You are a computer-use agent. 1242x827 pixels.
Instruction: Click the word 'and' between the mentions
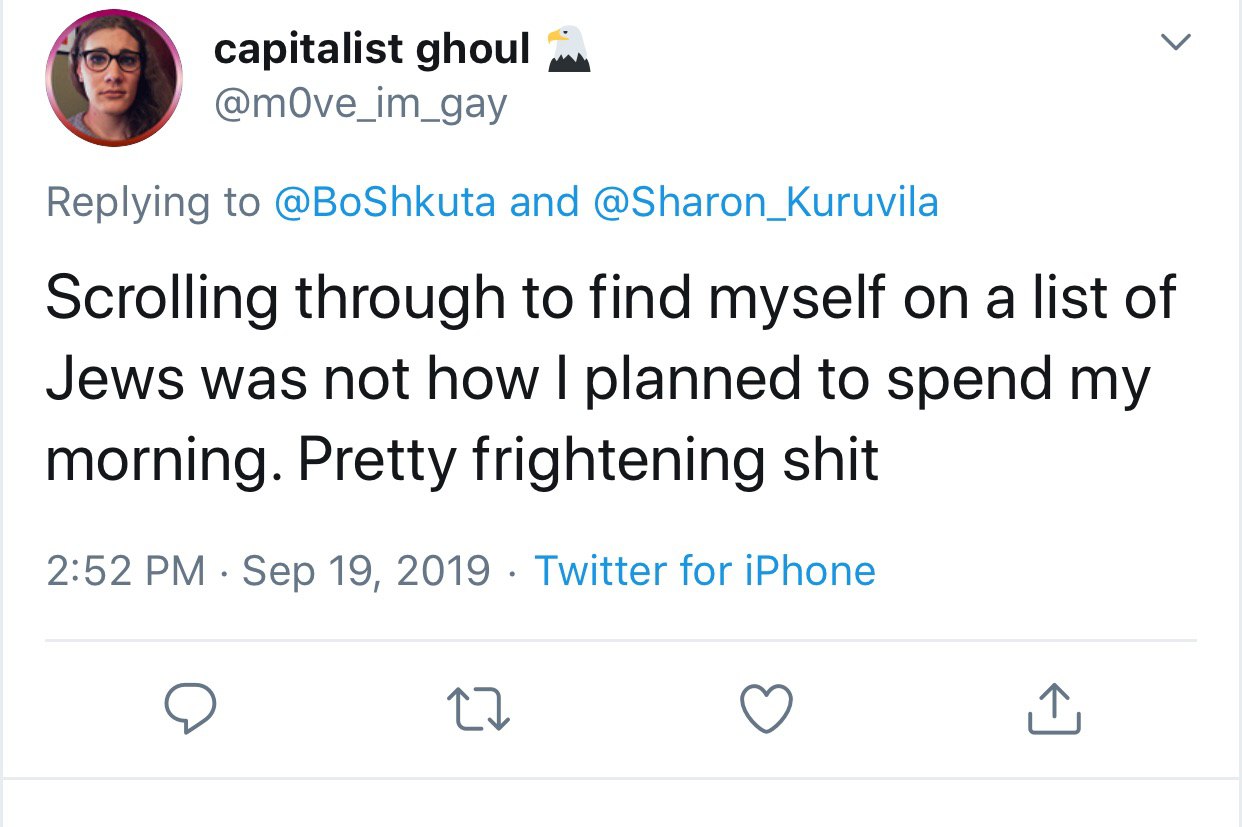click(x=544, y=202)
